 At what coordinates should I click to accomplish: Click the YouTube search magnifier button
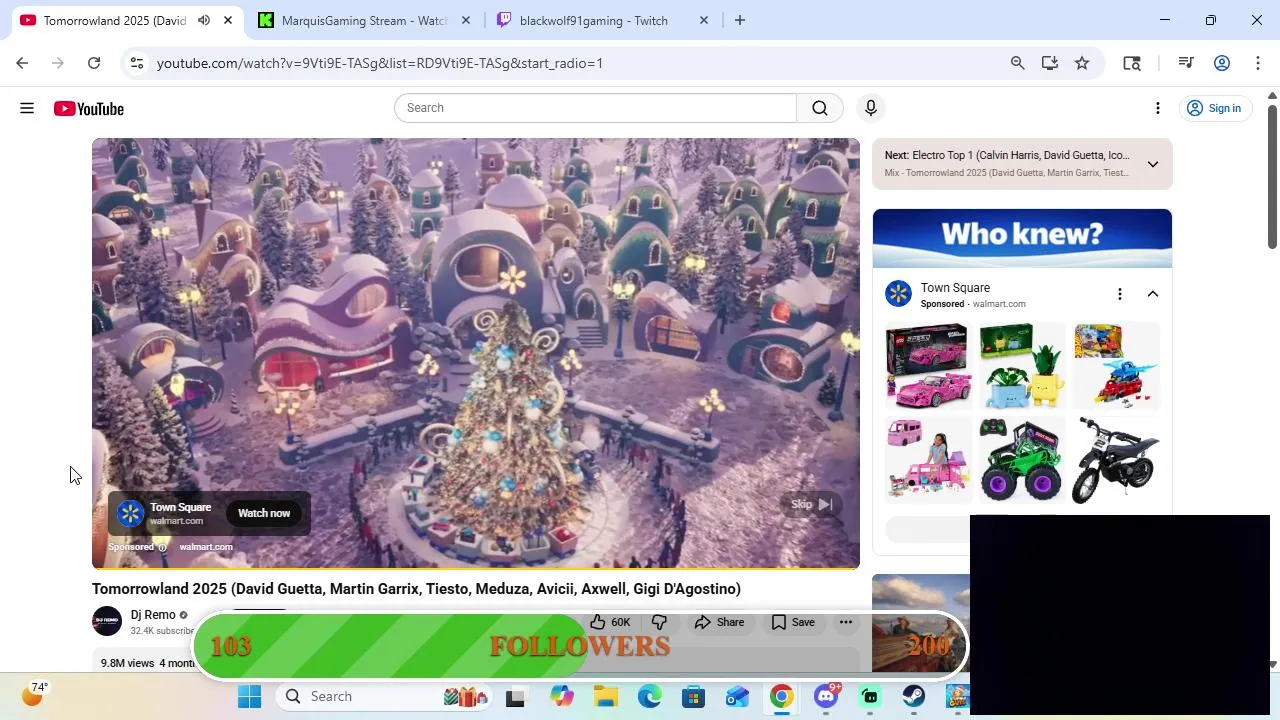(x=820, y=108)
